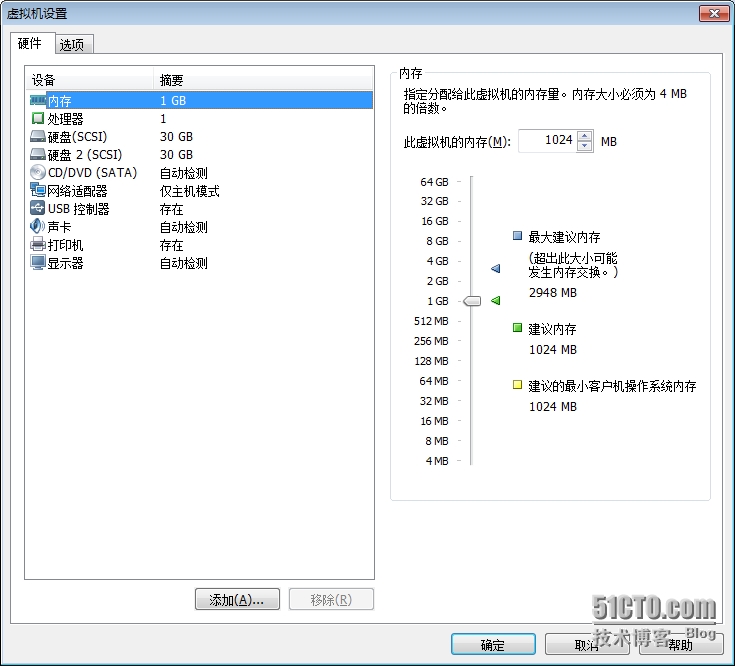This screenshot has width=735, height=666.
Task: Click the blue 最大建议内存 legend square
Action: [x=518, y=236]
